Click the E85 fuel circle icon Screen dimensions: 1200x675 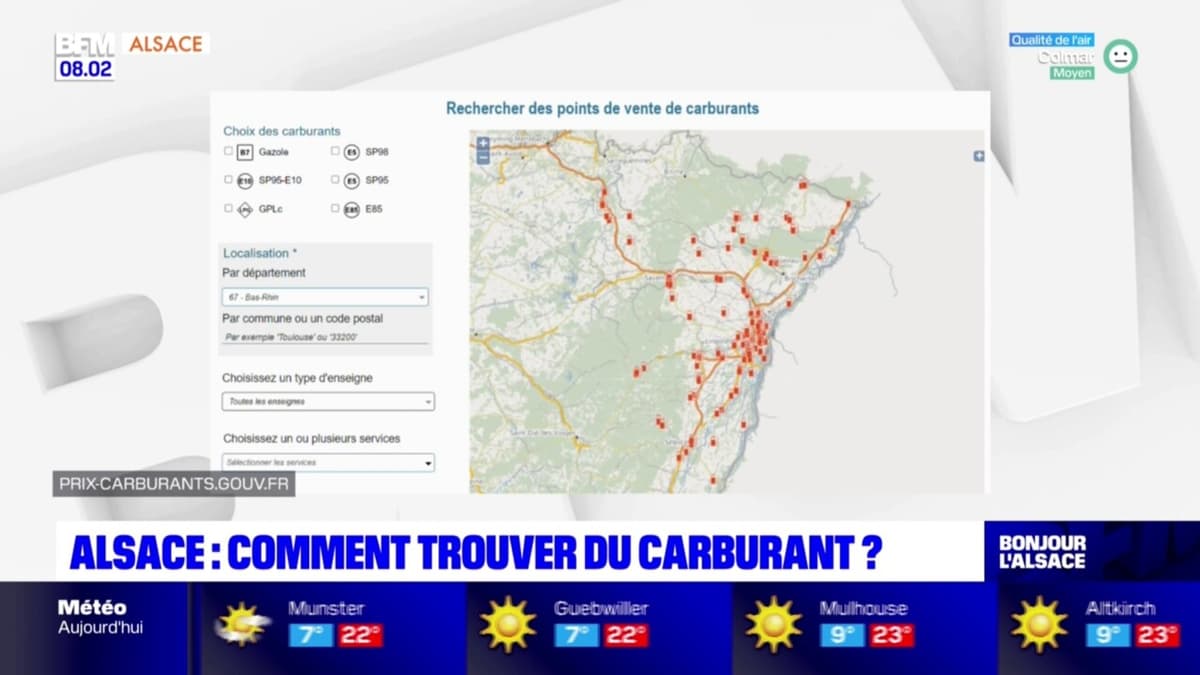pyautogui.click(x=351, y=210)
